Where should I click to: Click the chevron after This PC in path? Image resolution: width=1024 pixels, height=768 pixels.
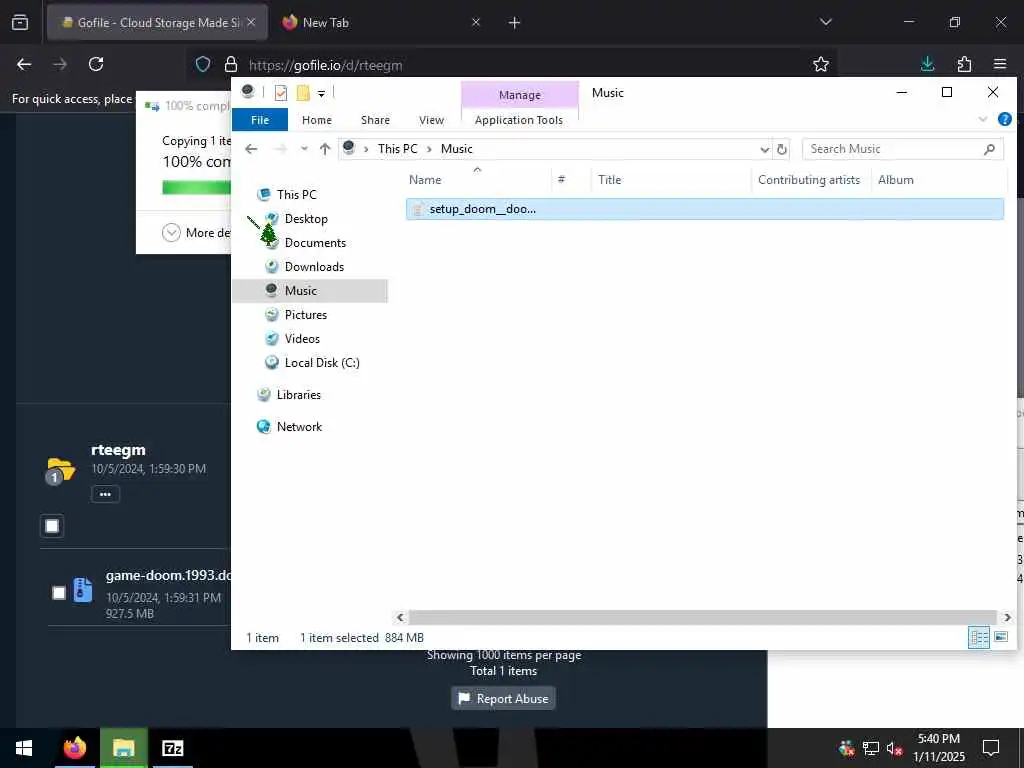(x=429, y=150)
